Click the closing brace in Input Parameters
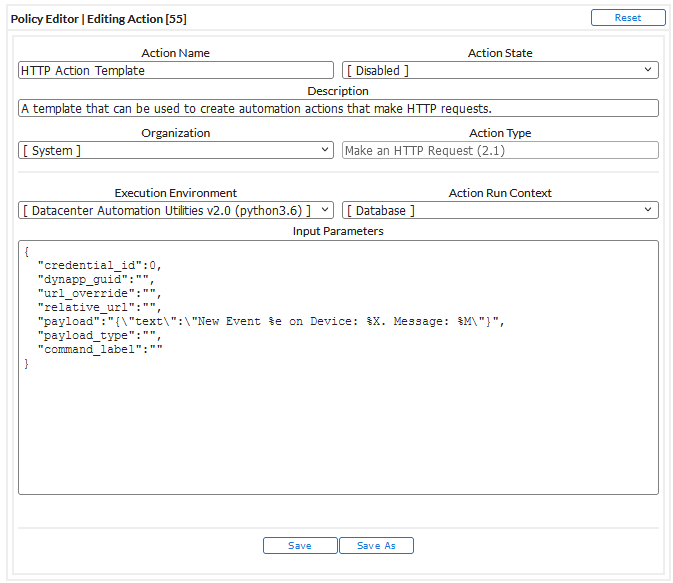 click(27, 364)
